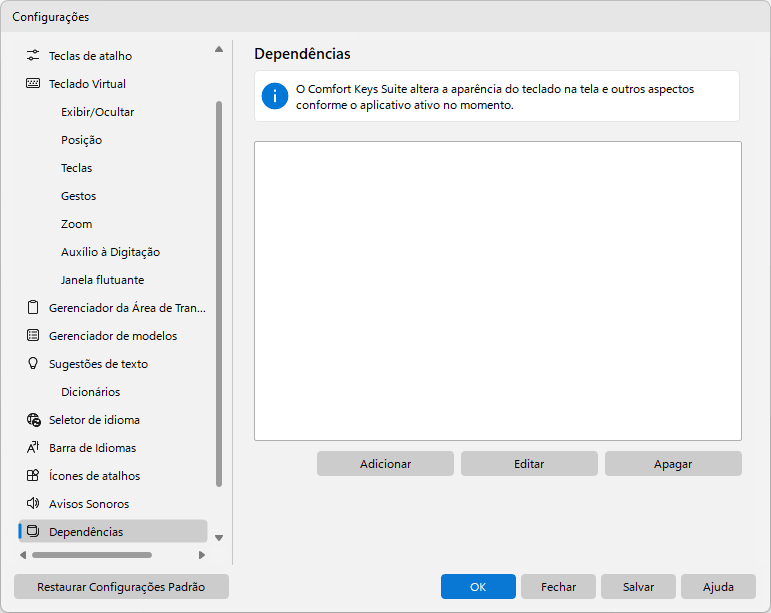771x613 pixels.
Task: Click the Fechar button
Action: (x=558, y=586)
